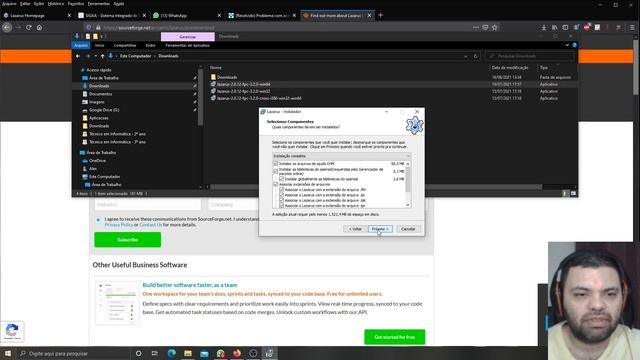Viewport: 640px width, 360px height.
Task: Open the Início ribbon tab in Explorer
Action: click(100, 45)
